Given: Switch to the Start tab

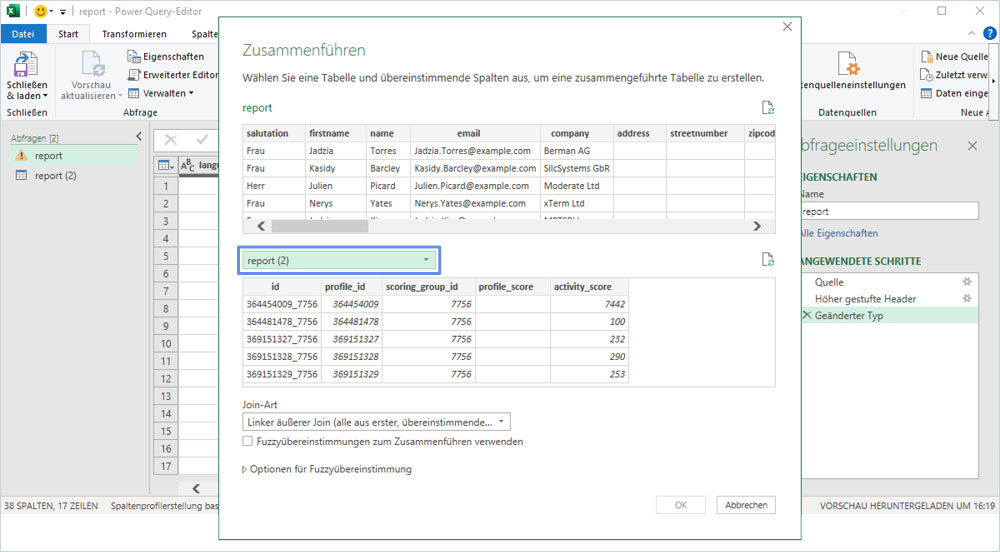Looking at the screenshot, I should click(68, 34).
